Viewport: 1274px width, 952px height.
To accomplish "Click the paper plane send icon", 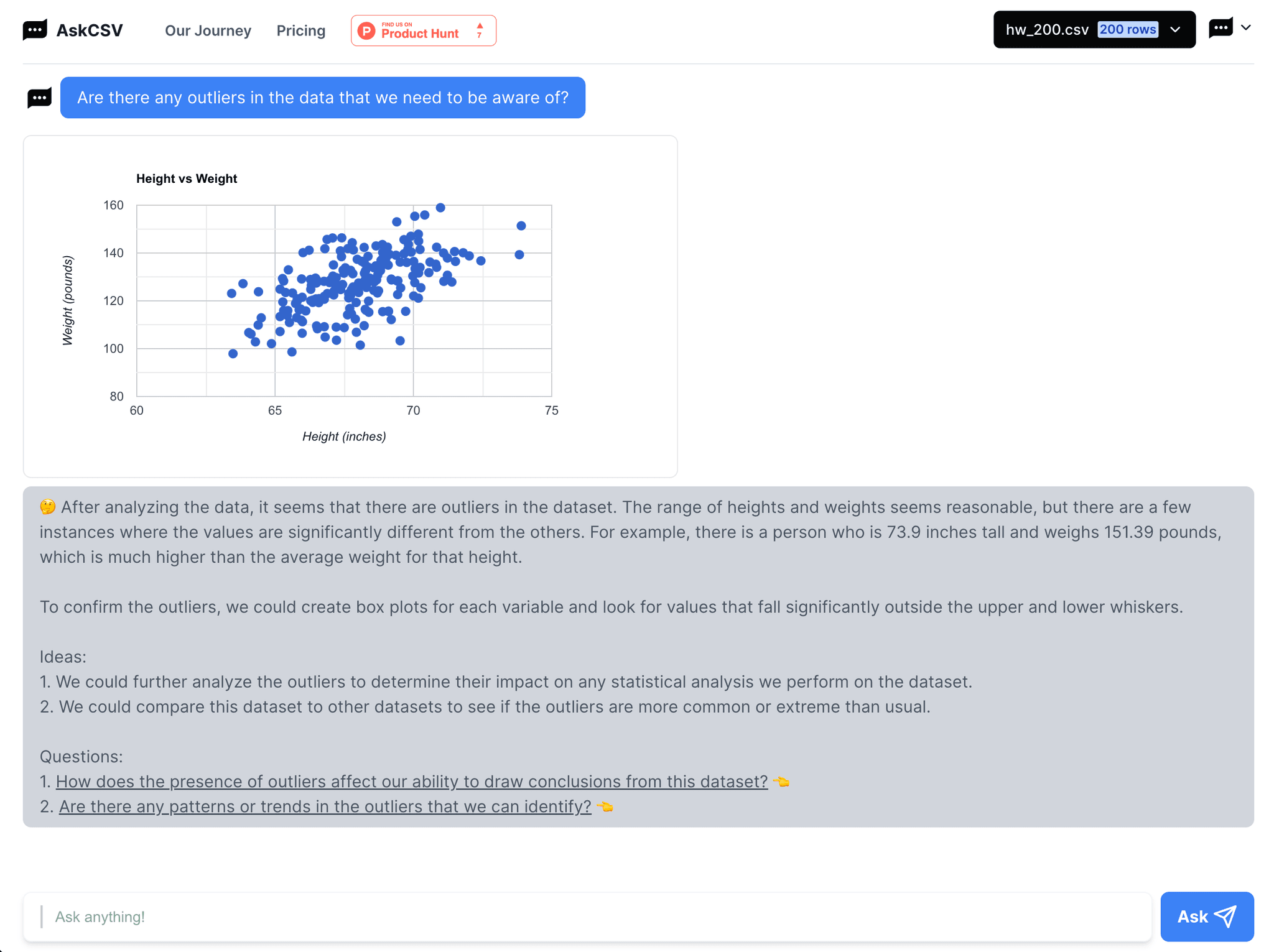I will point(1226,916).
